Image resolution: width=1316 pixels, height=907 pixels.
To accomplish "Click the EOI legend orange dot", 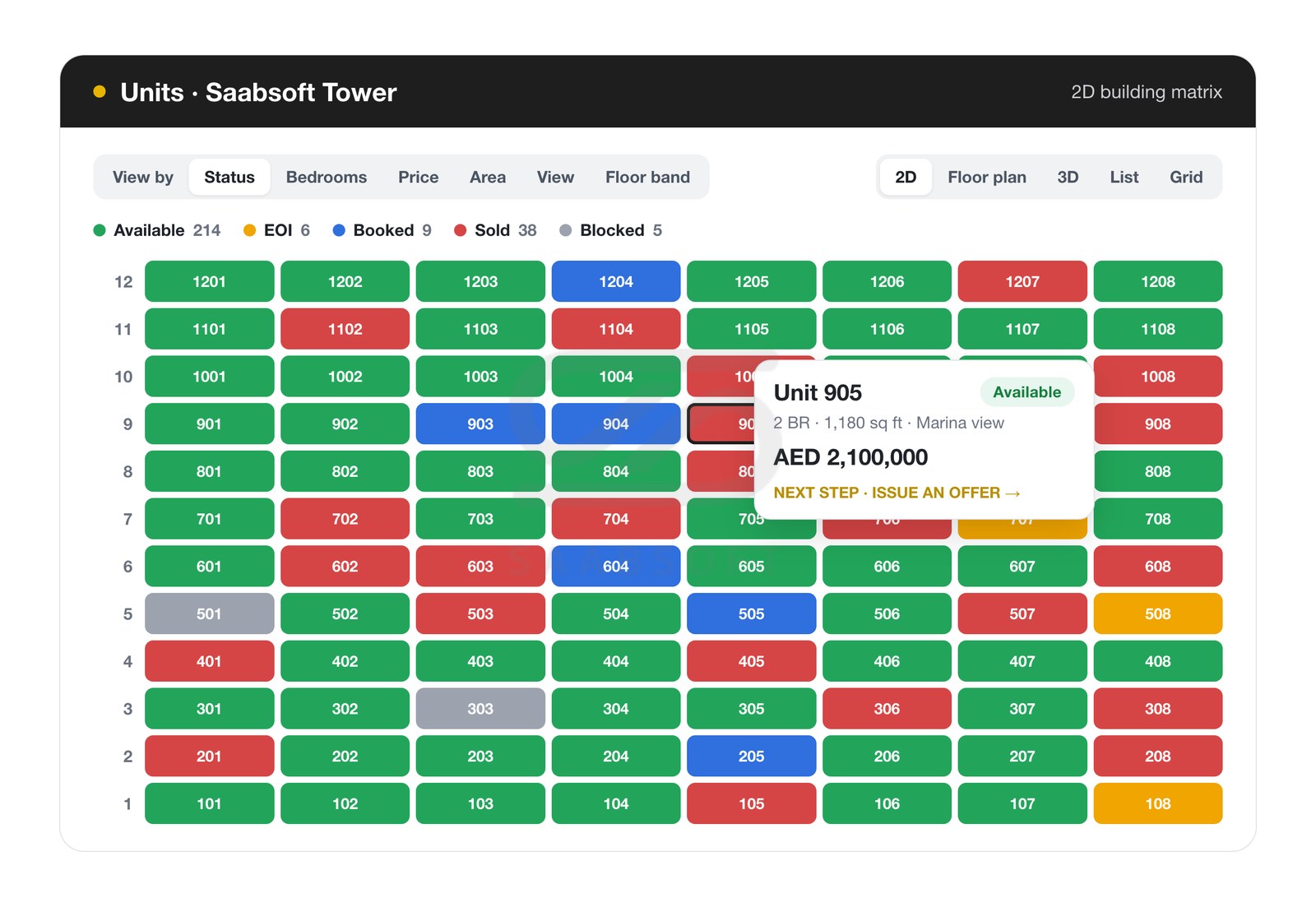I will [249, 230].
